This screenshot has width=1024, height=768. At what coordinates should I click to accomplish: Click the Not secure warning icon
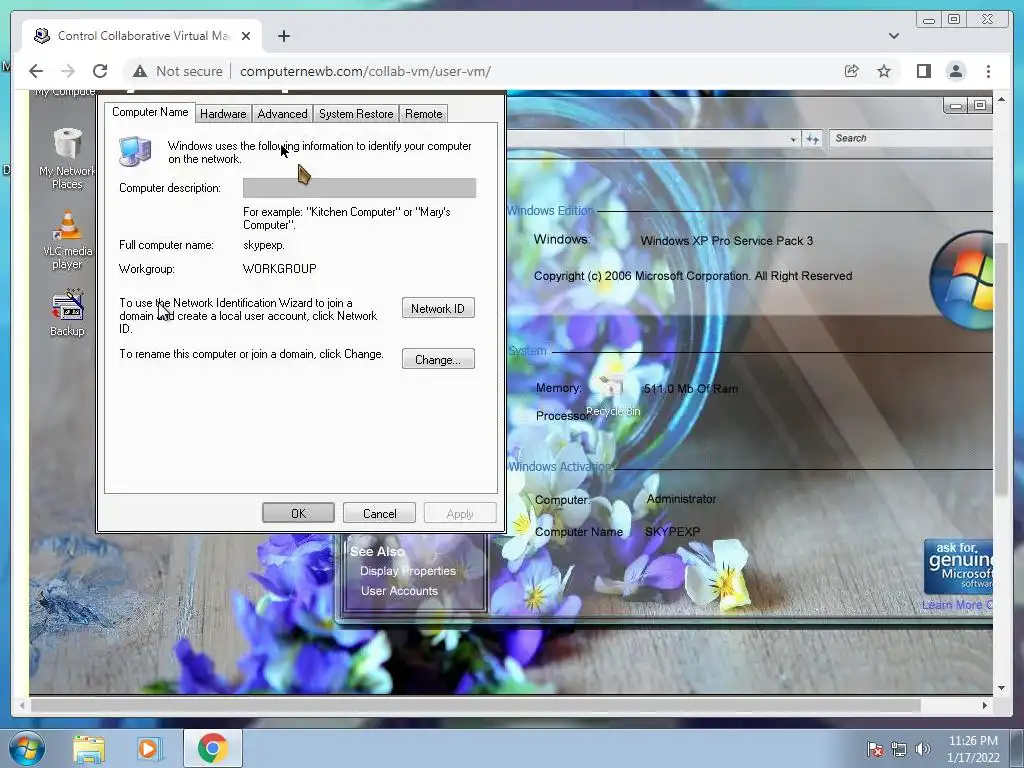[x=140, y=71]
